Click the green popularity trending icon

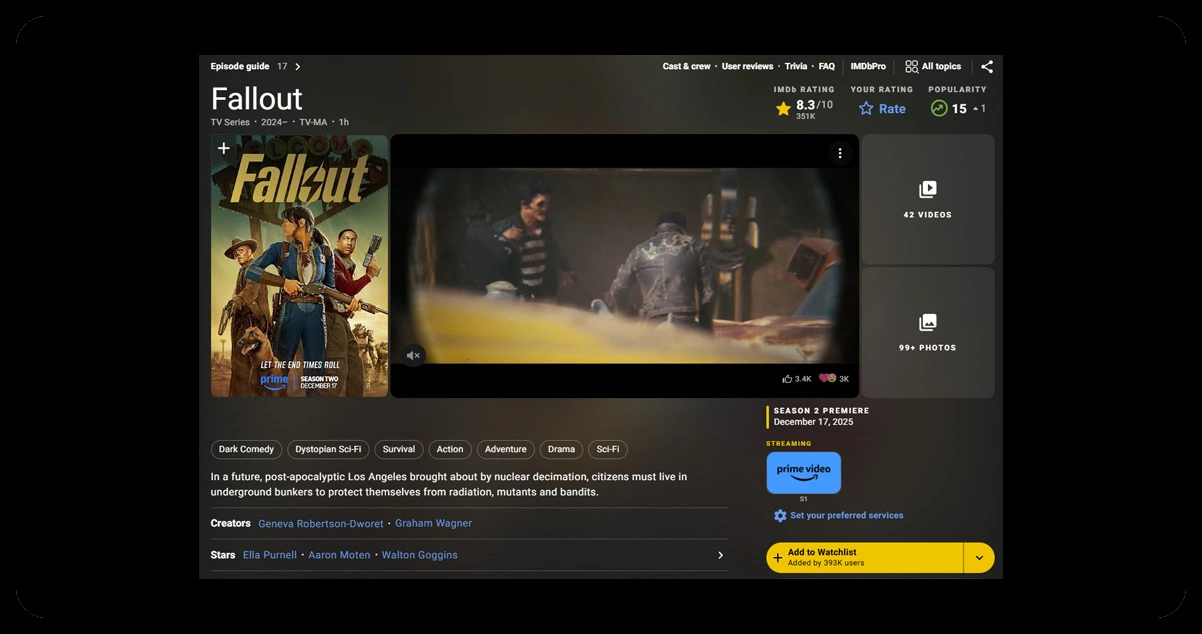(x=938, y=109)
